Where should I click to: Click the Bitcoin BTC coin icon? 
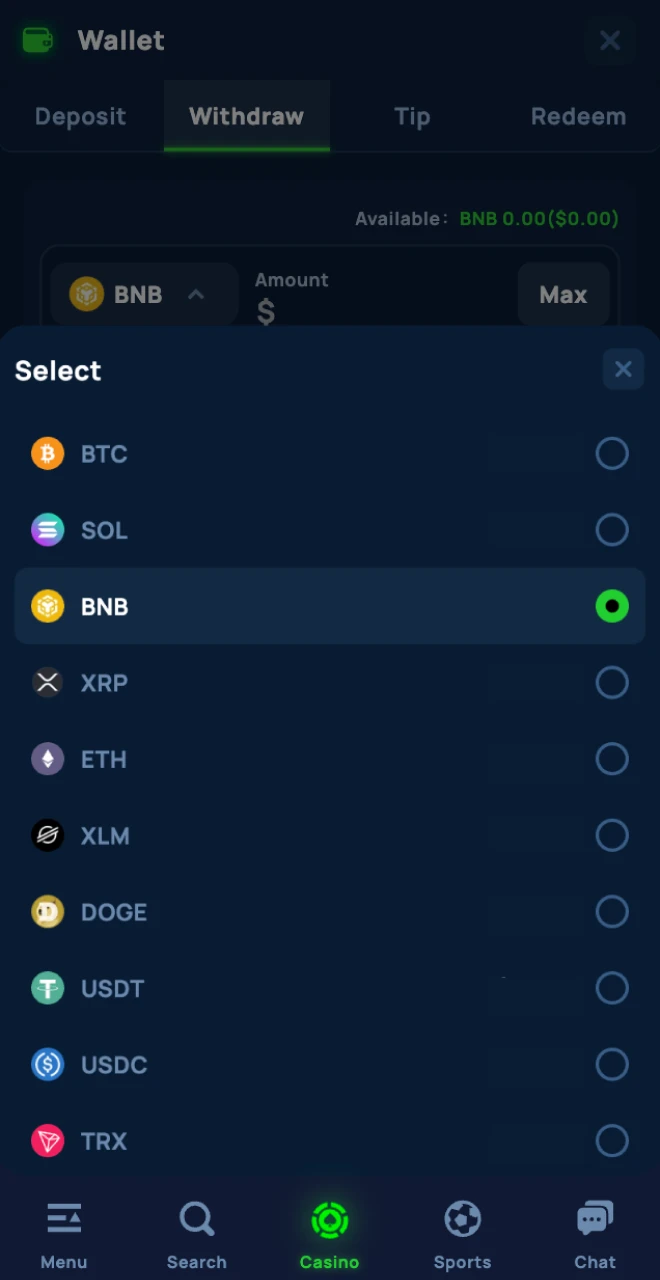(x=48, y=454)
